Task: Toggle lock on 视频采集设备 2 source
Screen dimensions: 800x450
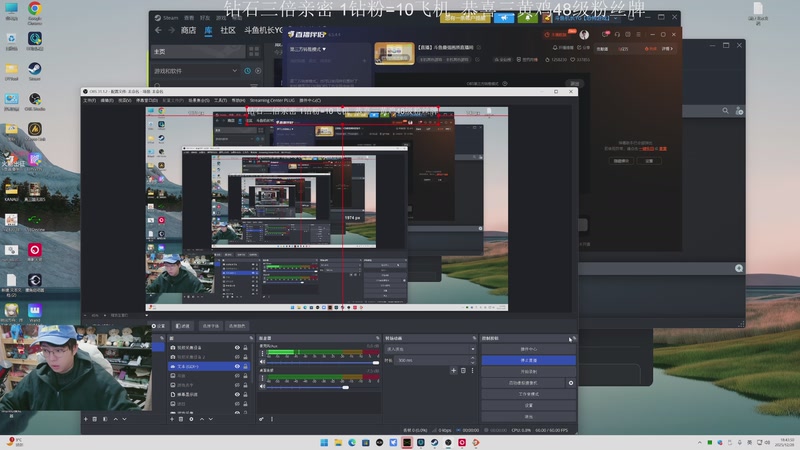Action: (245, 357)
